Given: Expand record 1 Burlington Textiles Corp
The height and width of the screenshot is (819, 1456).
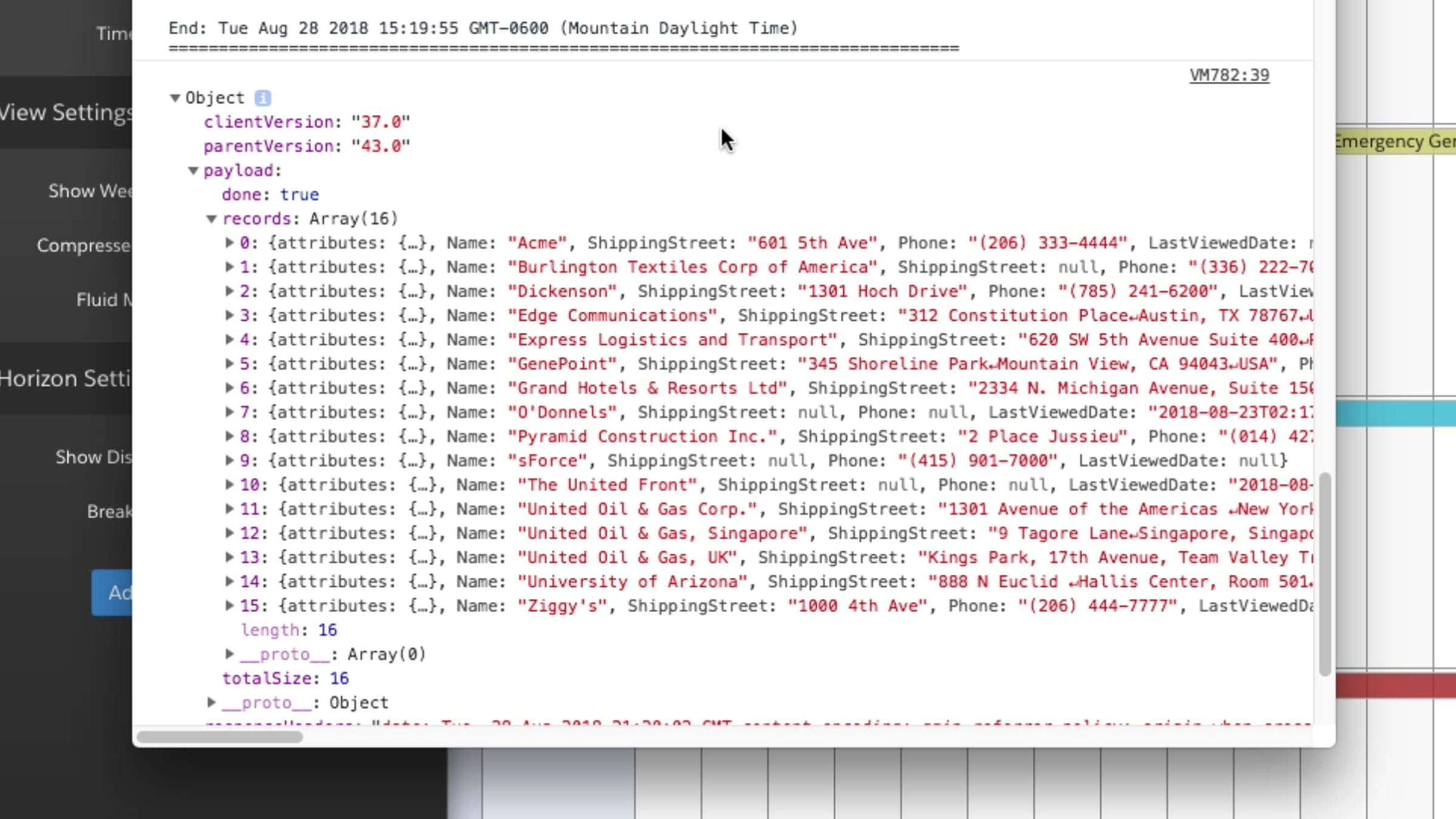Looking at the screenshot, I should (x=229, y=267).
